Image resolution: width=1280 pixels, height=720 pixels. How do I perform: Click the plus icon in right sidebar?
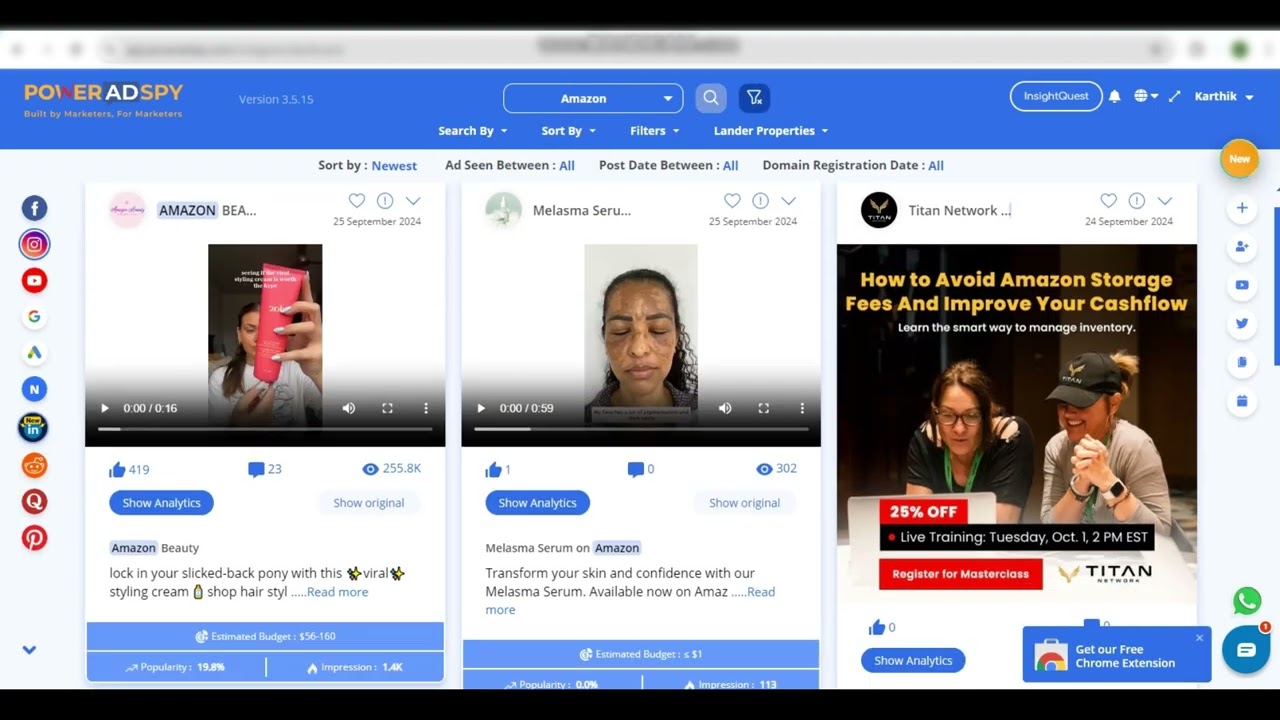1242,208
